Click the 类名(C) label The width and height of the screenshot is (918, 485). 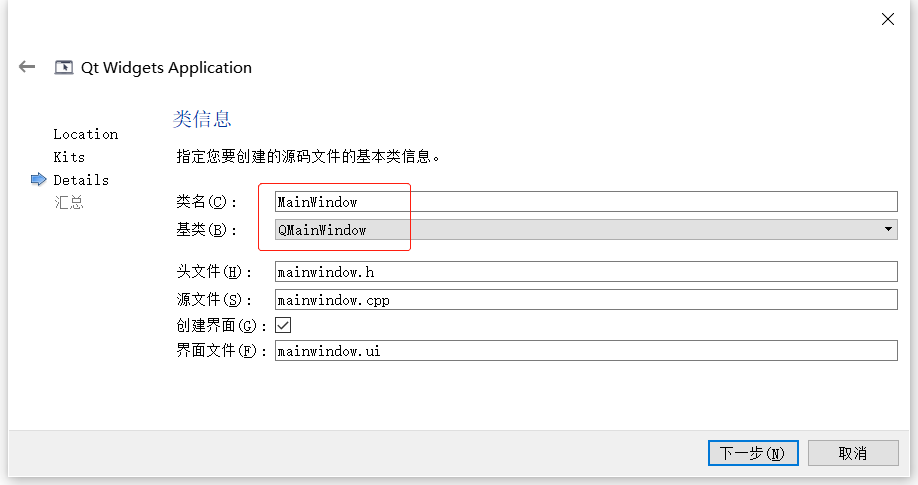coord(207,202)
